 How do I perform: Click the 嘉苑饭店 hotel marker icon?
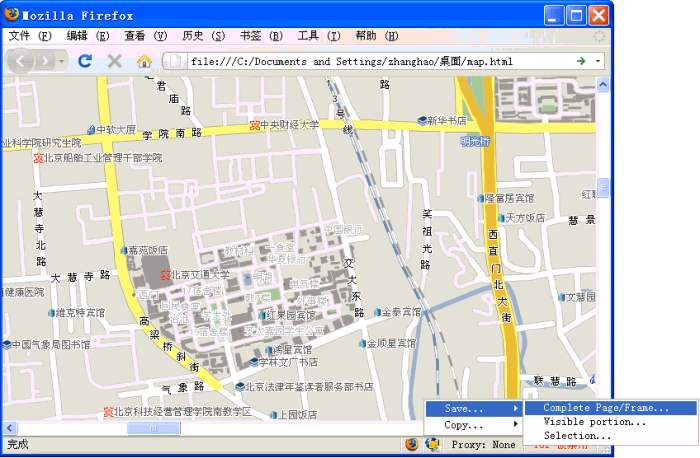(x=124, y=250)
